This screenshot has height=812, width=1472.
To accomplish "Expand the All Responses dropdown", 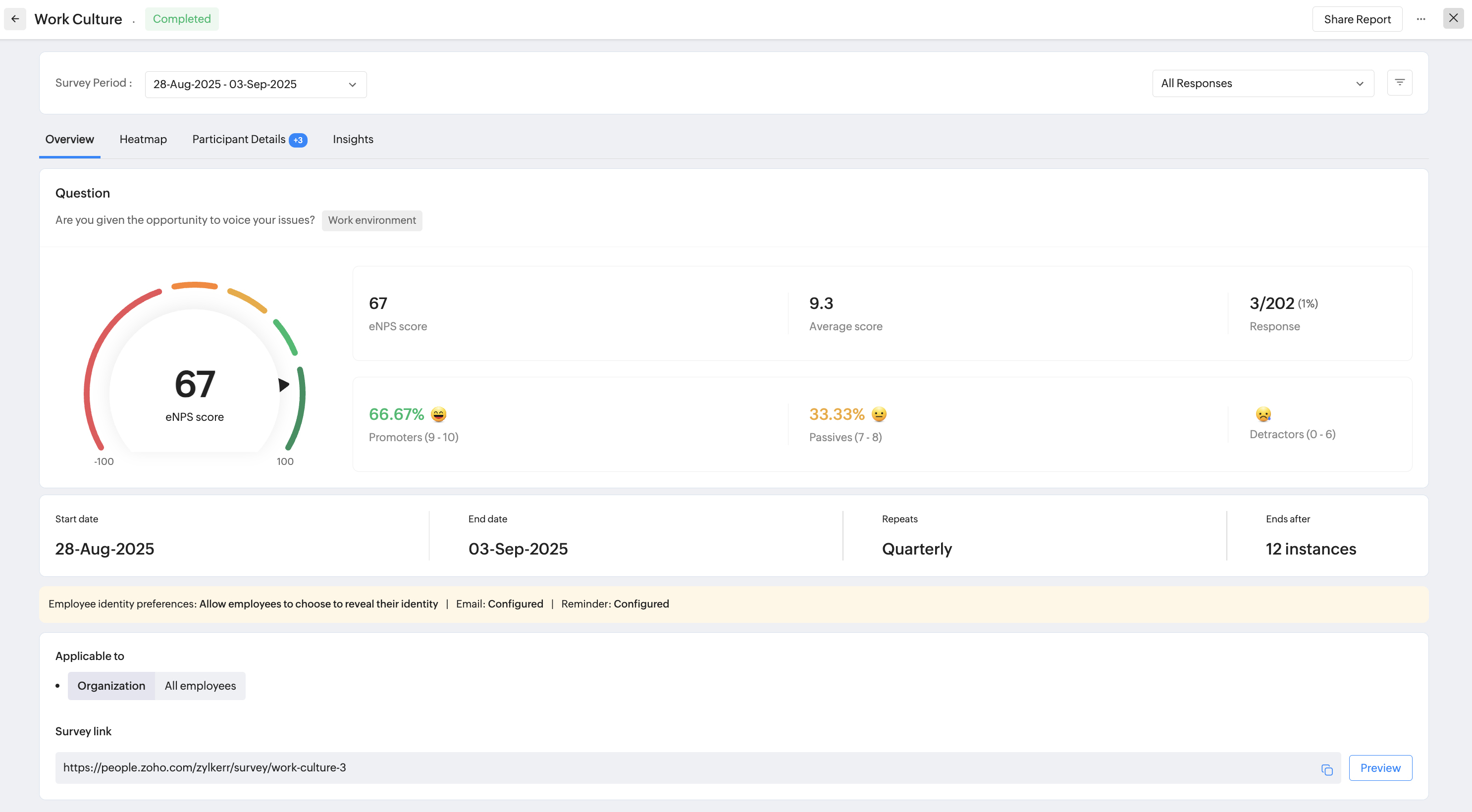I will [x=1262, y=84].
